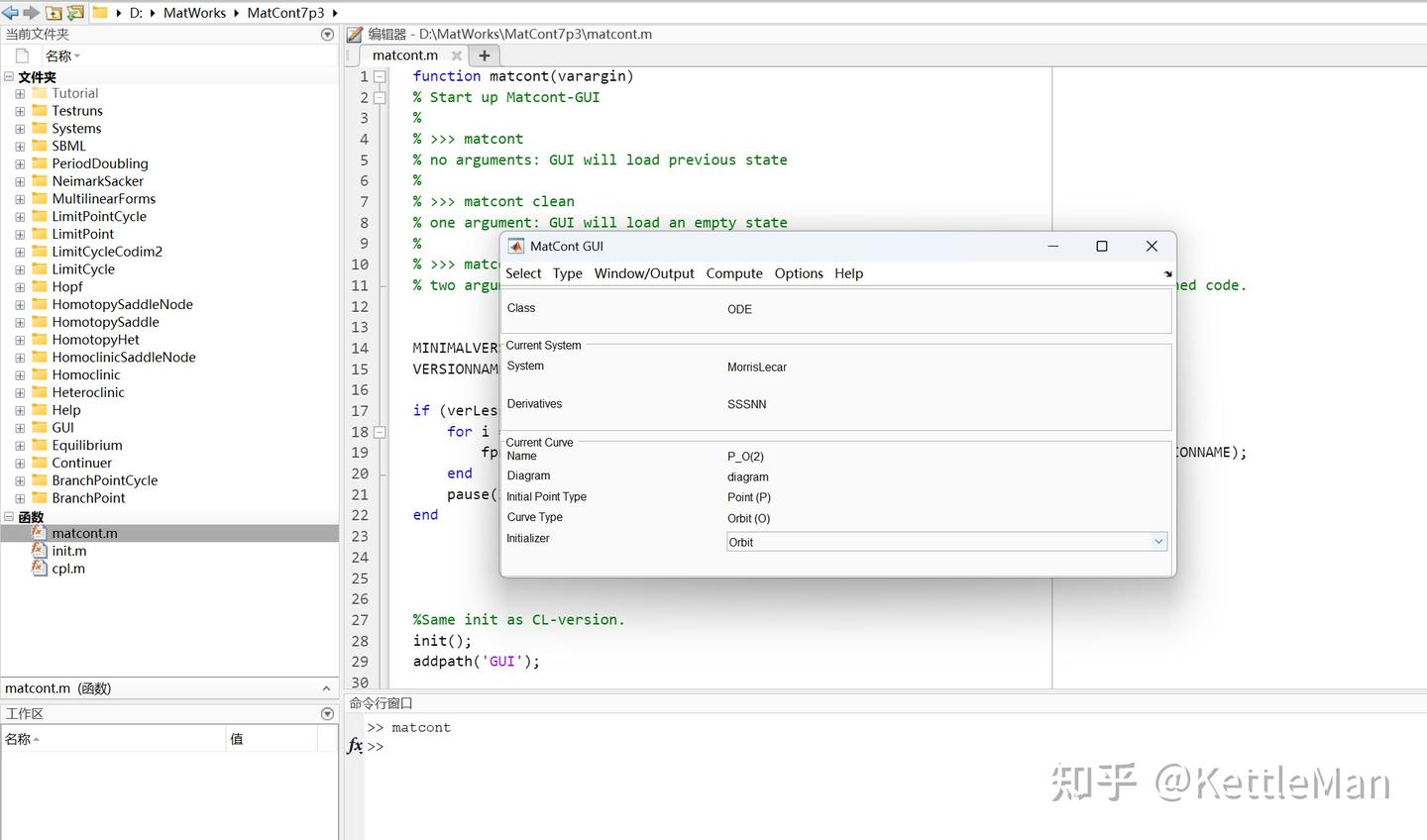Add a new editor tab

tap(485, 55)
